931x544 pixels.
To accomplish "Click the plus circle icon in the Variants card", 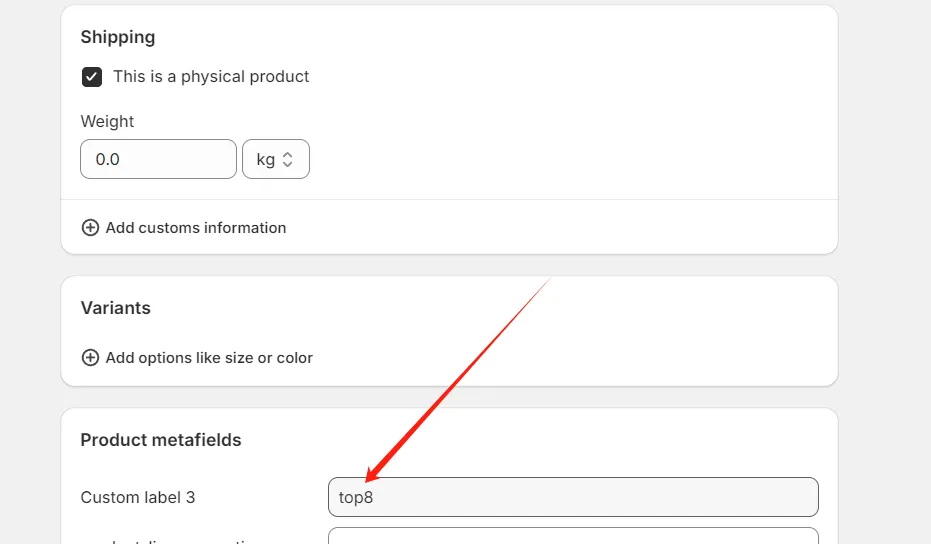I will 90,358.
